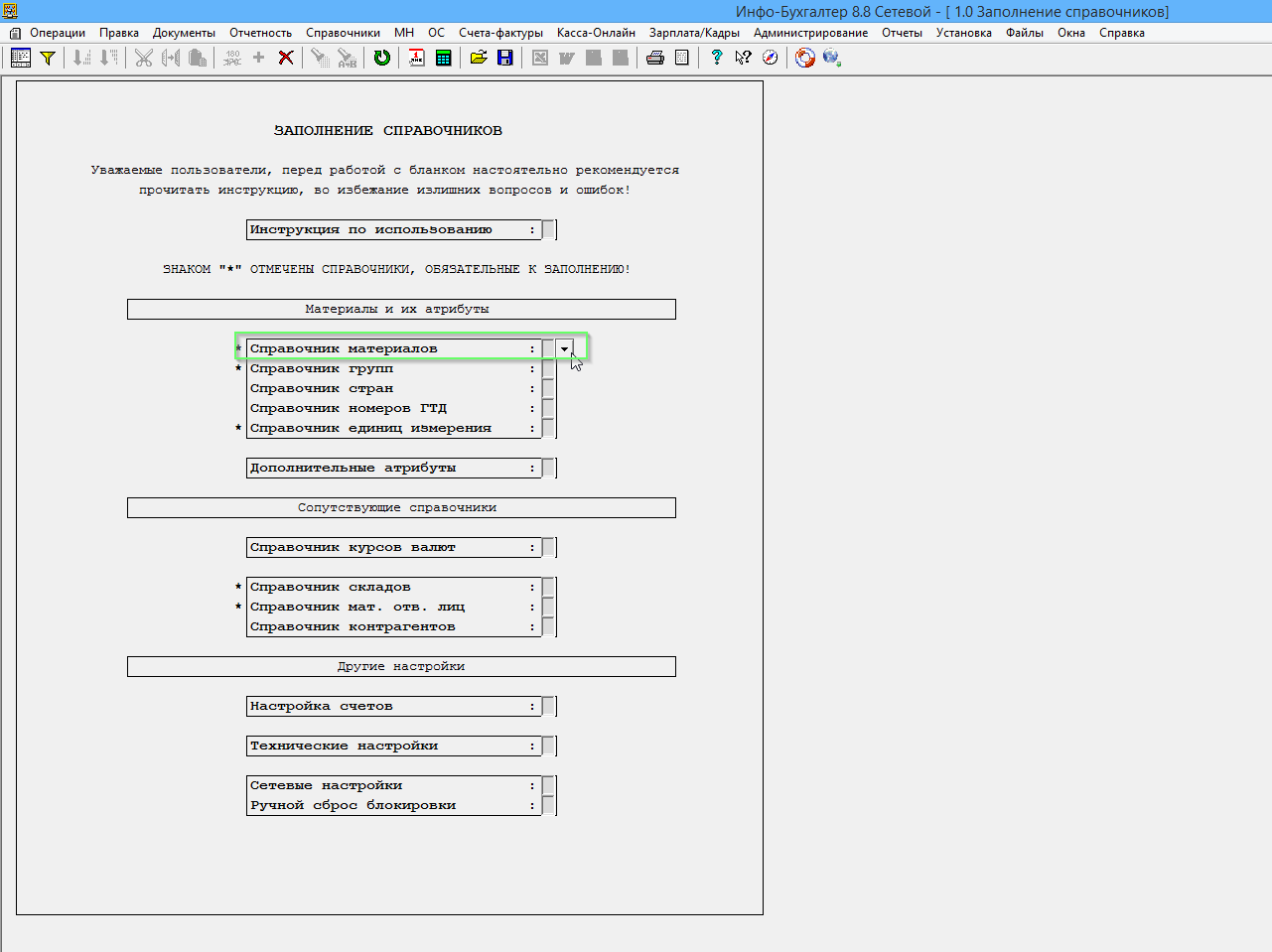Click the box next to Справочник складов
Viewport: 1272px width, 952px height.
pyautogui.click(x=548, y=588)
